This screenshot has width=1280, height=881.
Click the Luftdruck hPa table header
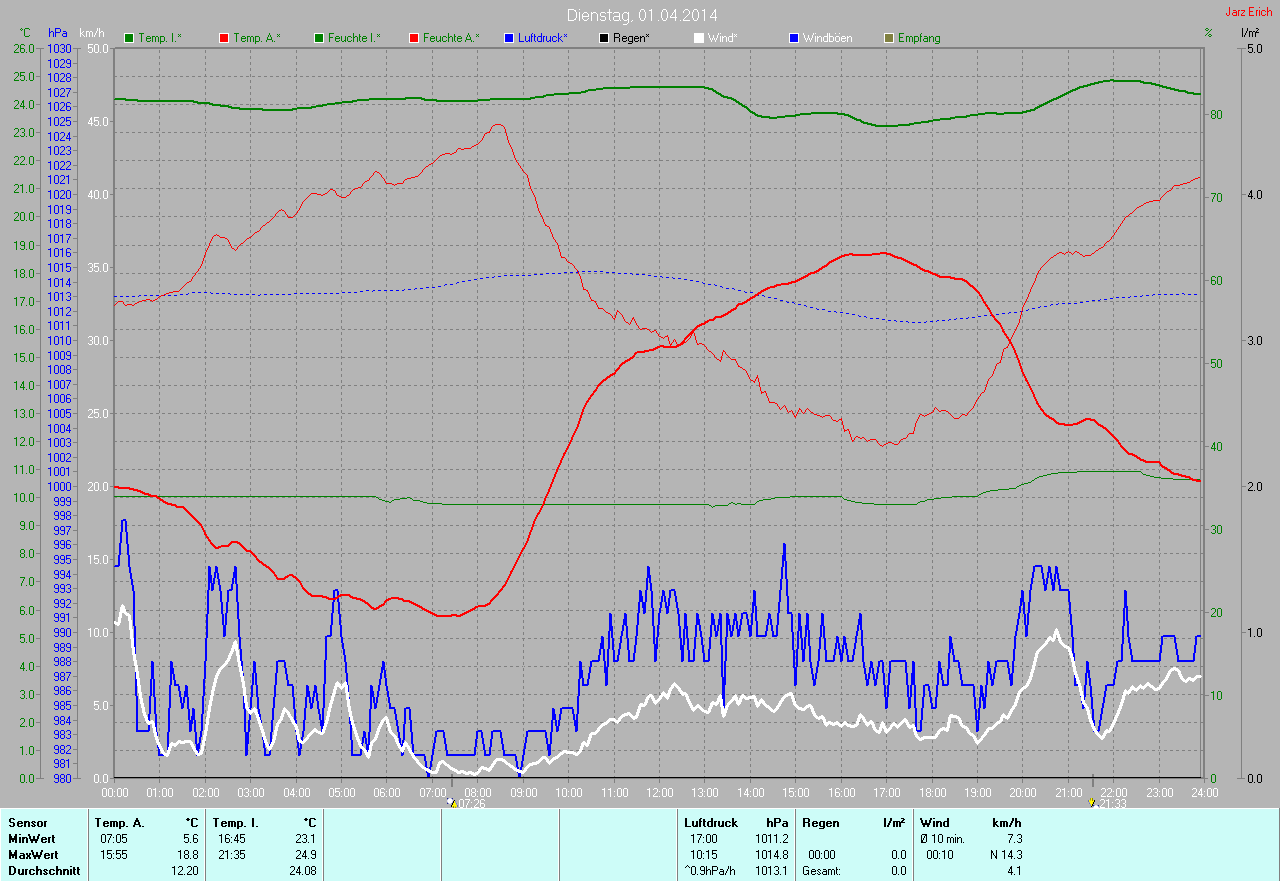coord(736,822)
